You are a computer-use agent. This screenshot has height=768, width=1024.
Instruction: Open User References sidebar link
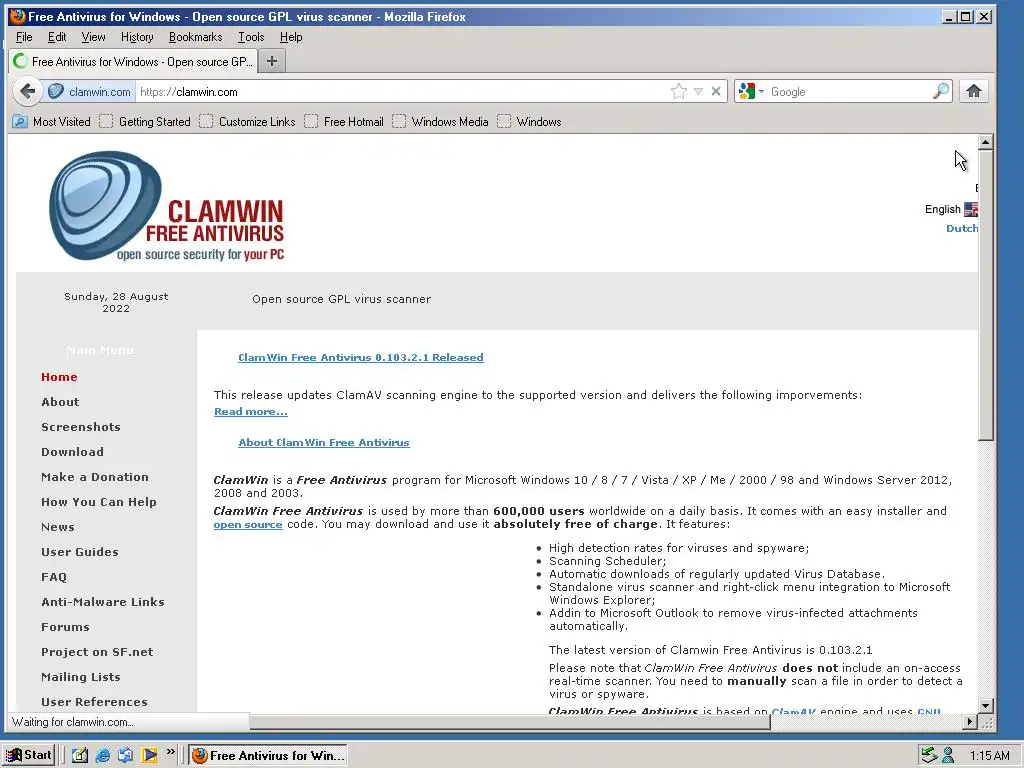click(94, 702)
